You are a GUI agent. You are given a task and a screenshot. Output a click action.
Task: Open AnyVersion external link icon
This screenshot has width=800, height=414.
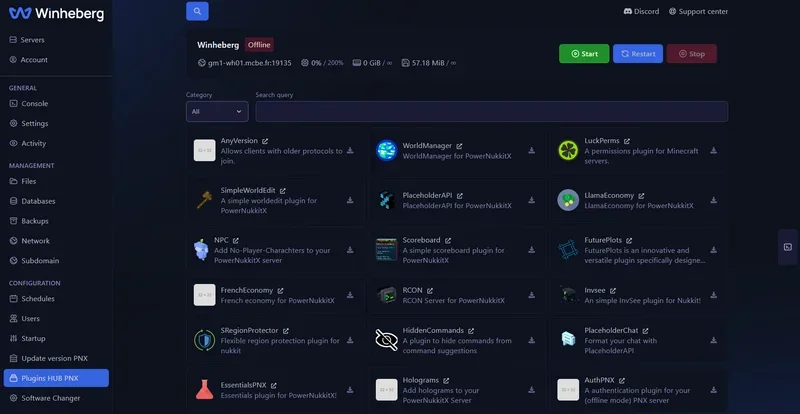tap(265, 141)
